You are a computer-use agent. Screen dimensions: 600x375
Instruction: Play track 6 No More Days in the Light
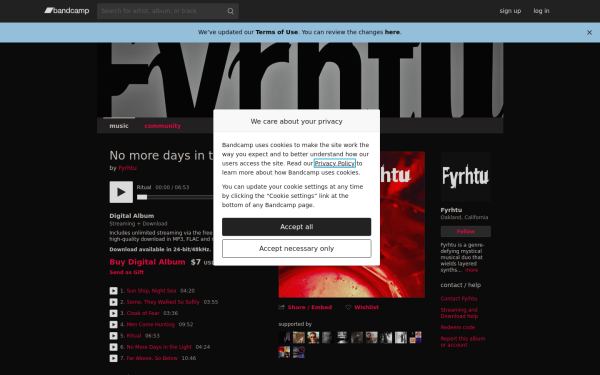[x=113, y=347]
